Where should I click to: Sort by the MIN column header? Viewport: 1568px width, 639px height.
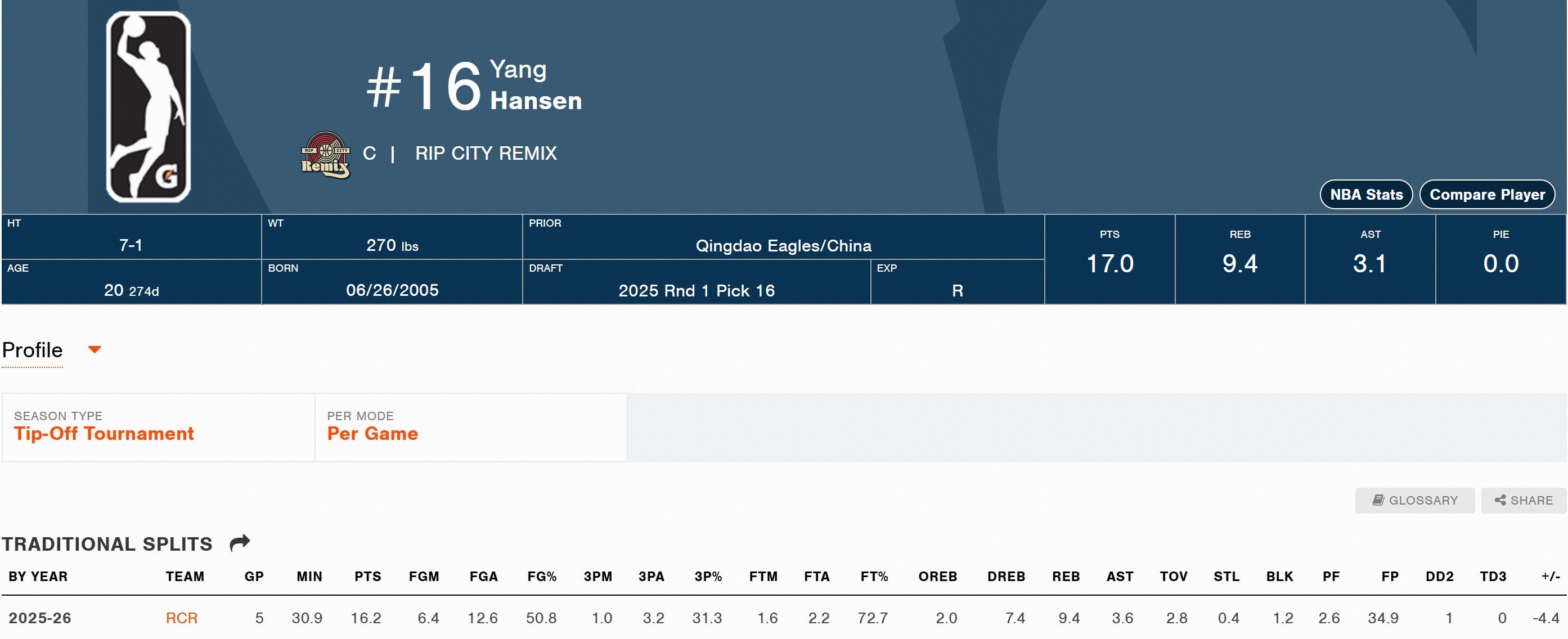point(309,577)
